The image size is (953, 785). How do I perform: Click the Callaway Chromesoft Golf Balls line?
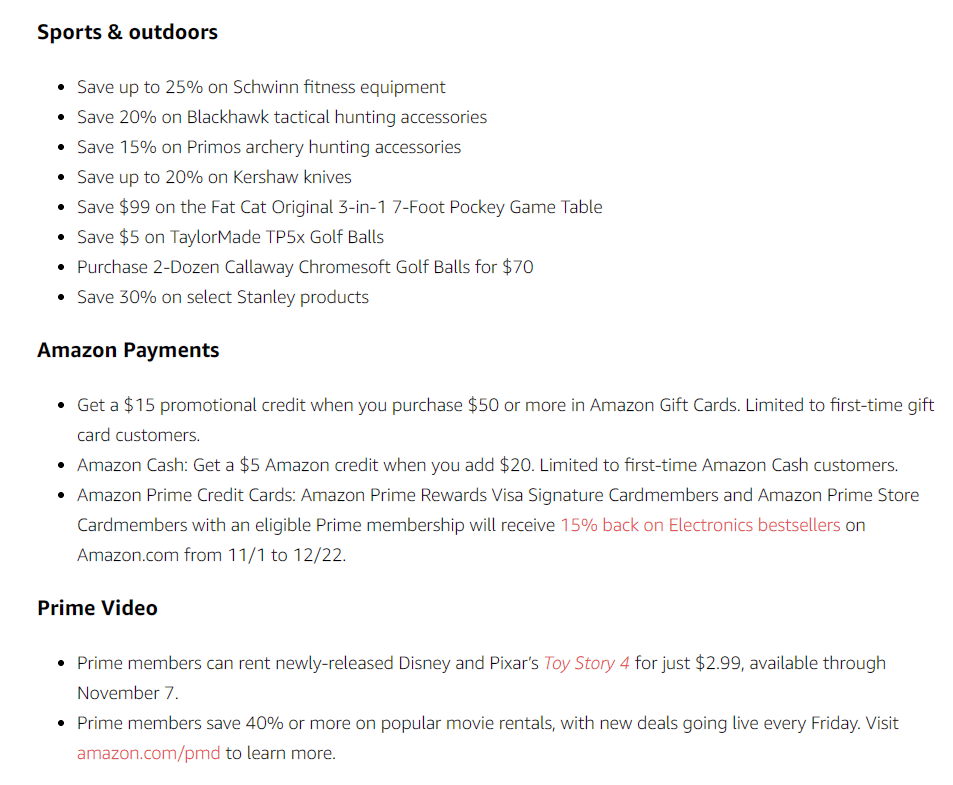305,267
